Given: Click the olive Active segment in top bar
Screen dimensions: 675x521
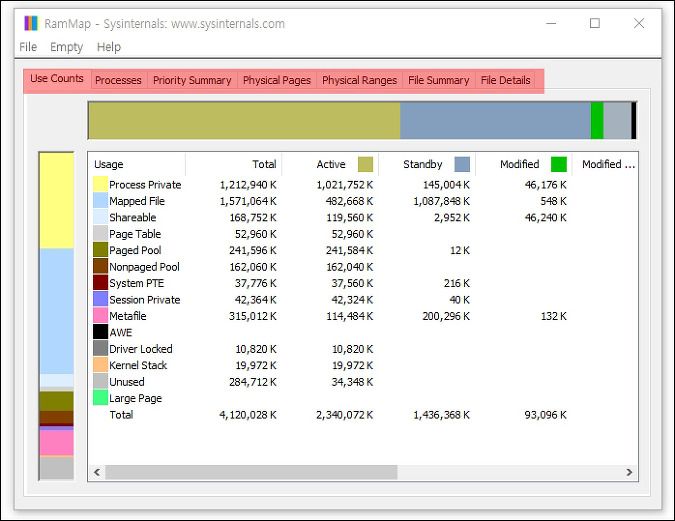Looking at the screenshot, I should [x=245, y=121].
